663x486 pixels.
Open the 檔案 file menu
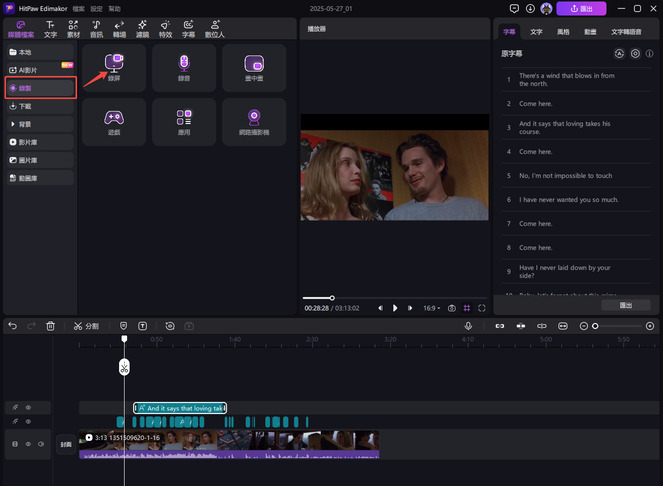click(x=78, y=8)
